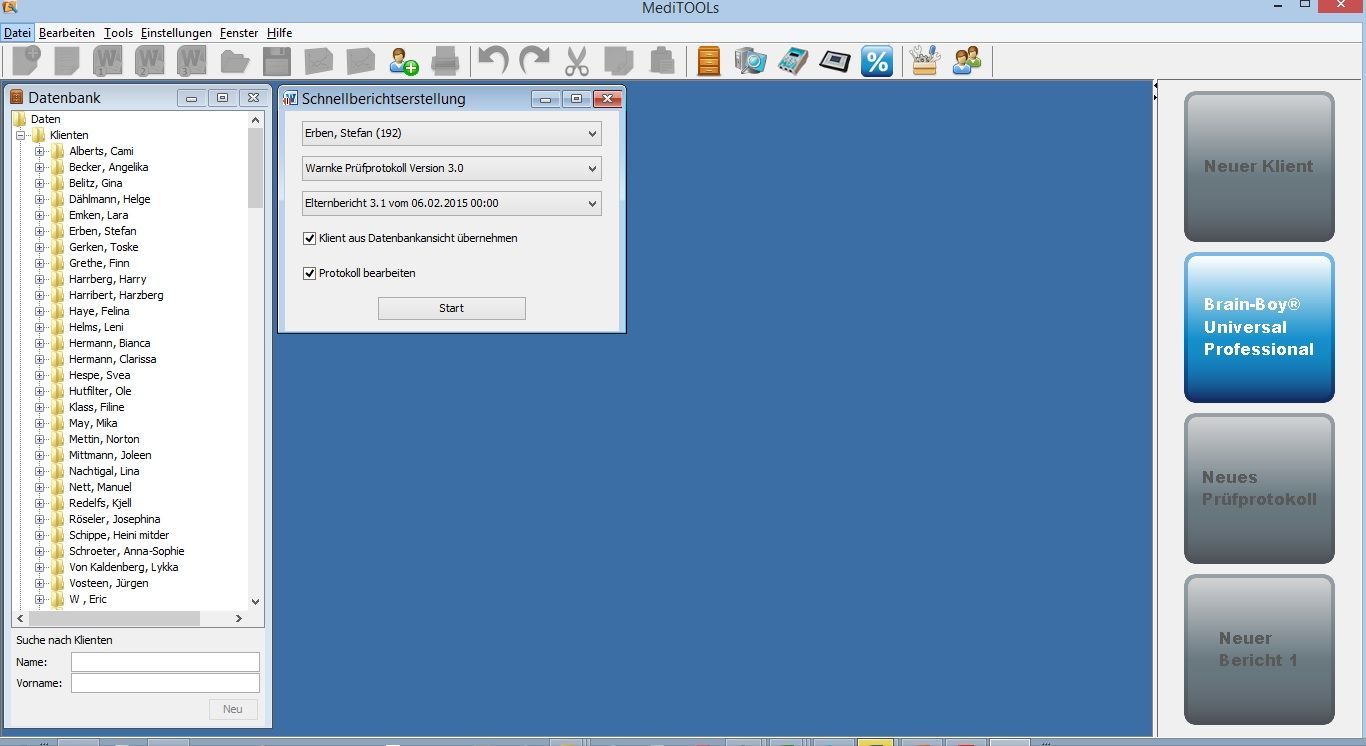Open the client dropdown 'Erben, Stefan (192)'
The width and height of the screenshot is (1366, 746).
point(451,133)
